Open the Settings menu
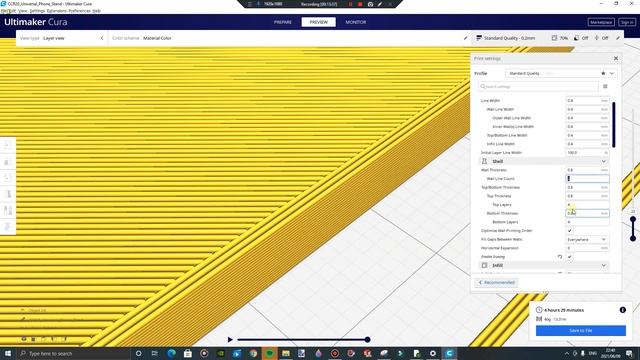The width and height of the screenshot is (640, 360). tap(37, 11)
